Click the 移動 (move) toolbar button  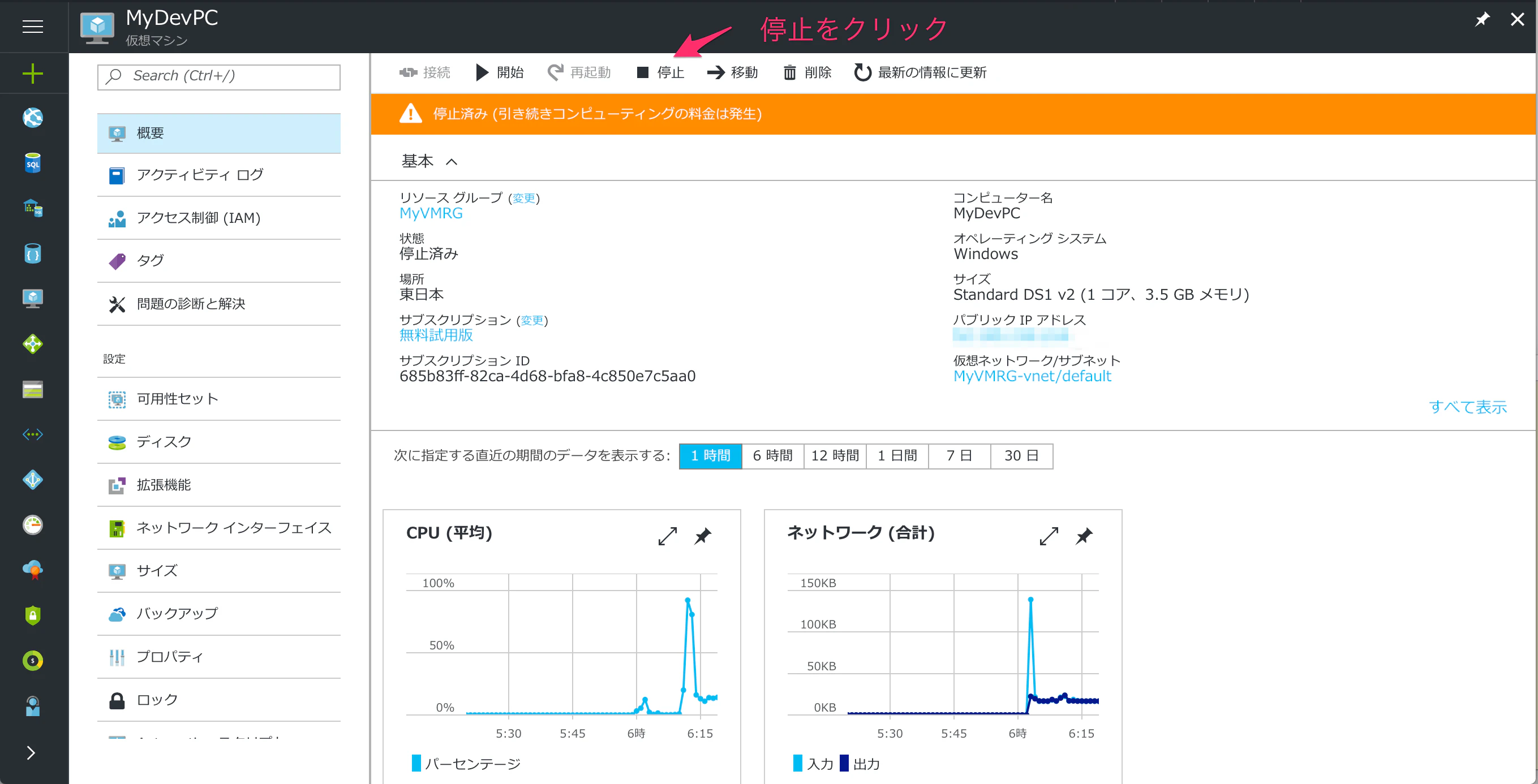pyautogui.click(x=733, y=73)
